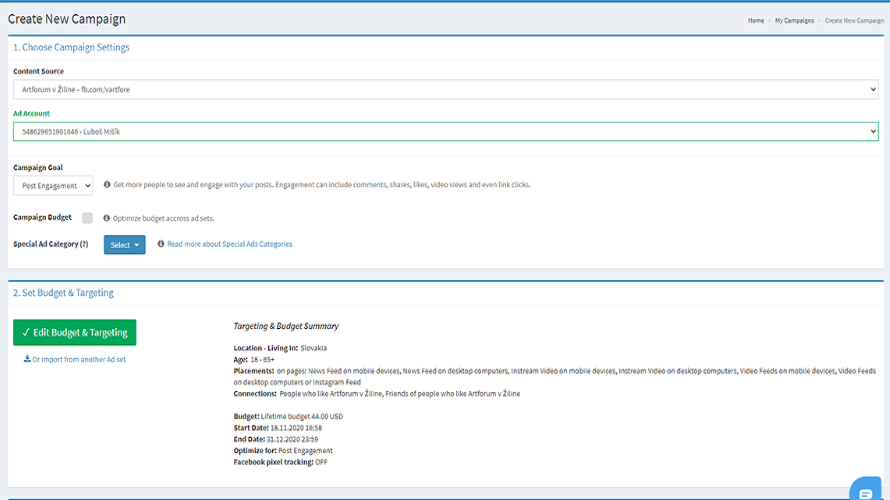890x500 pixels.
Task: Click 'Optimize budget accross ad sets' text
Action: pos(163,218)
